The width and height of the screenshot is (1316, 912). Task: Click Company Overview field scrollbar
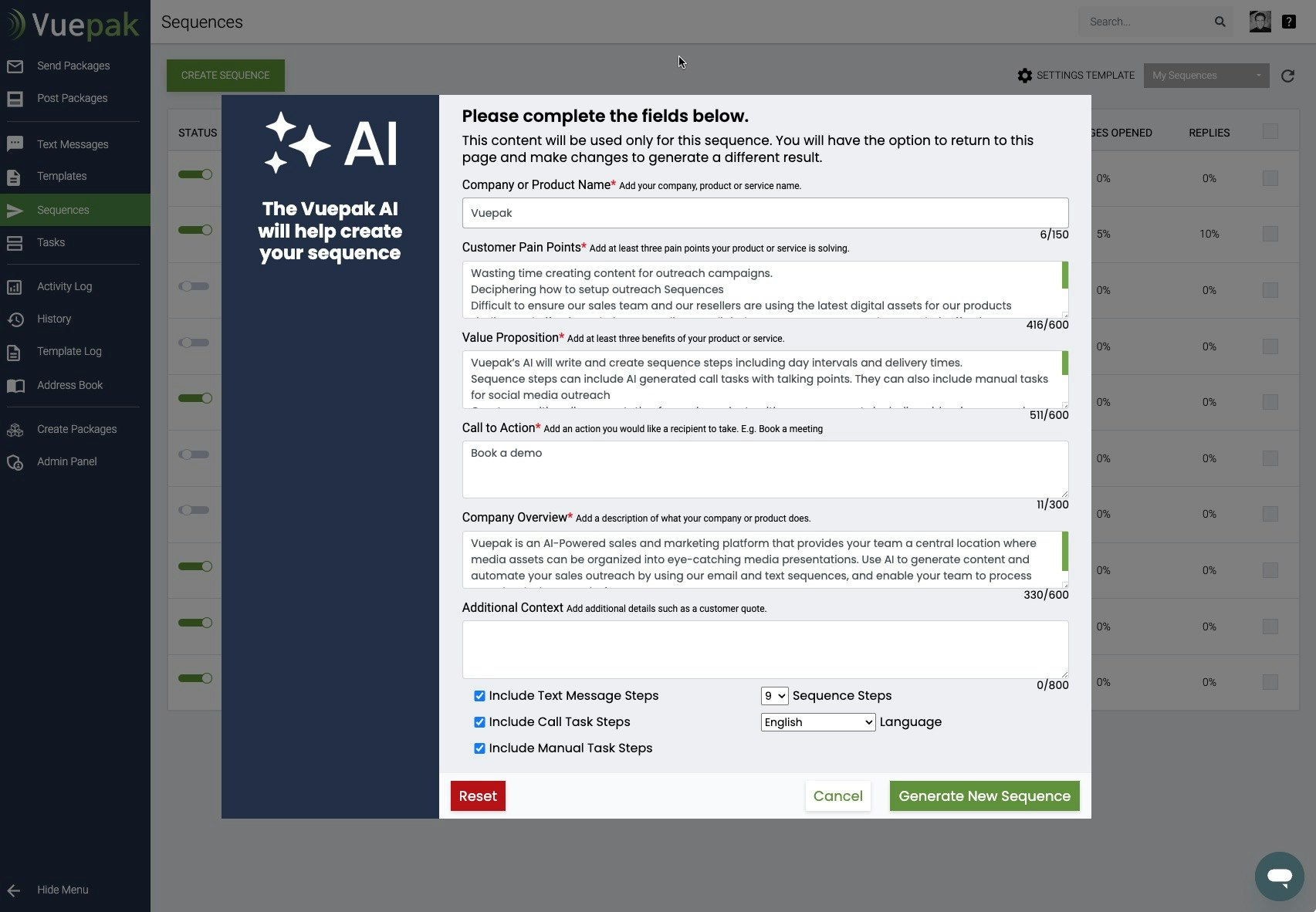tap(1065, 551)
